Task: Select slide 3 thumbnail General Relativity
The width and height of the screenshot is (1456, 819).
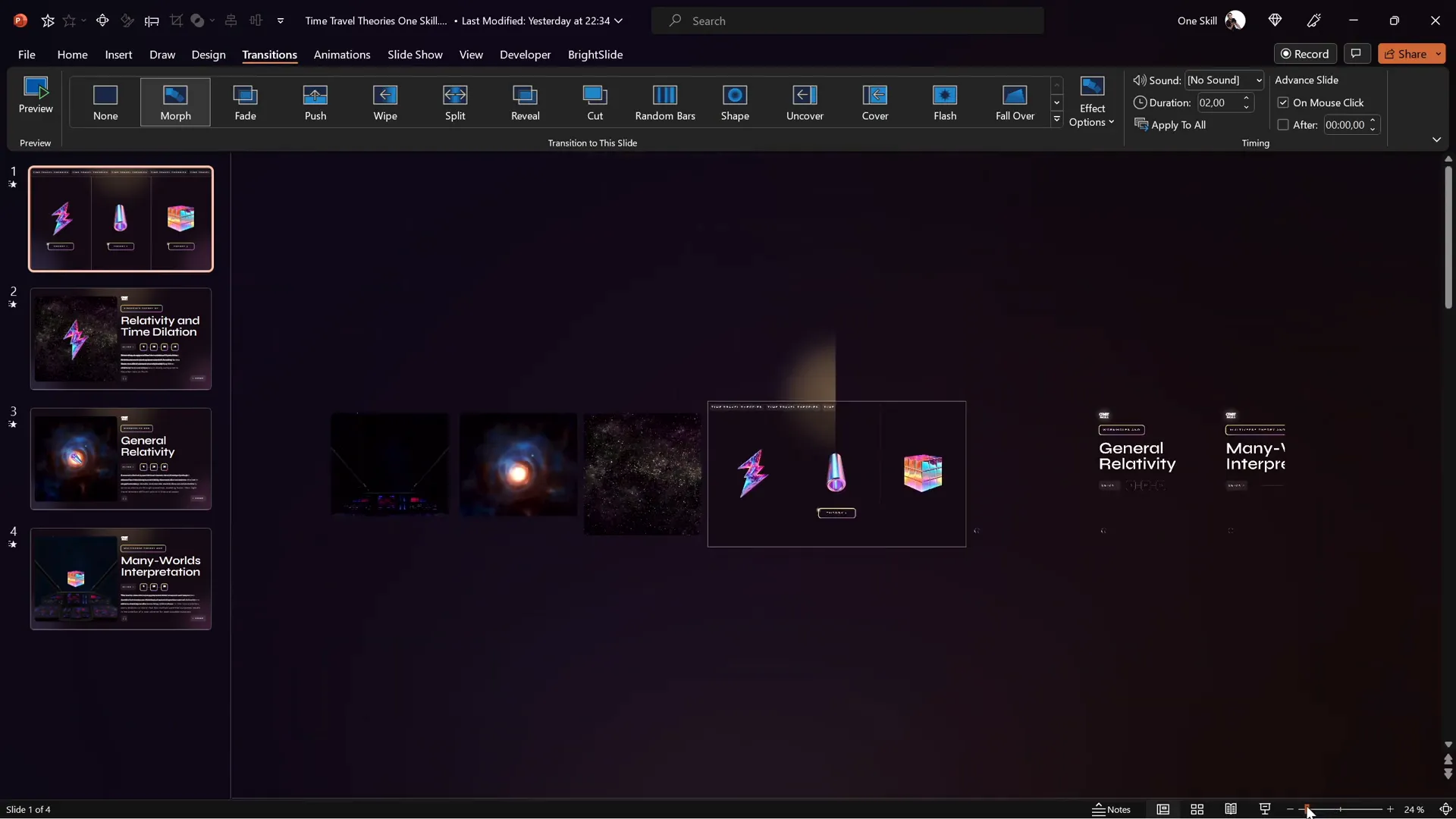Action: (121, 458)
